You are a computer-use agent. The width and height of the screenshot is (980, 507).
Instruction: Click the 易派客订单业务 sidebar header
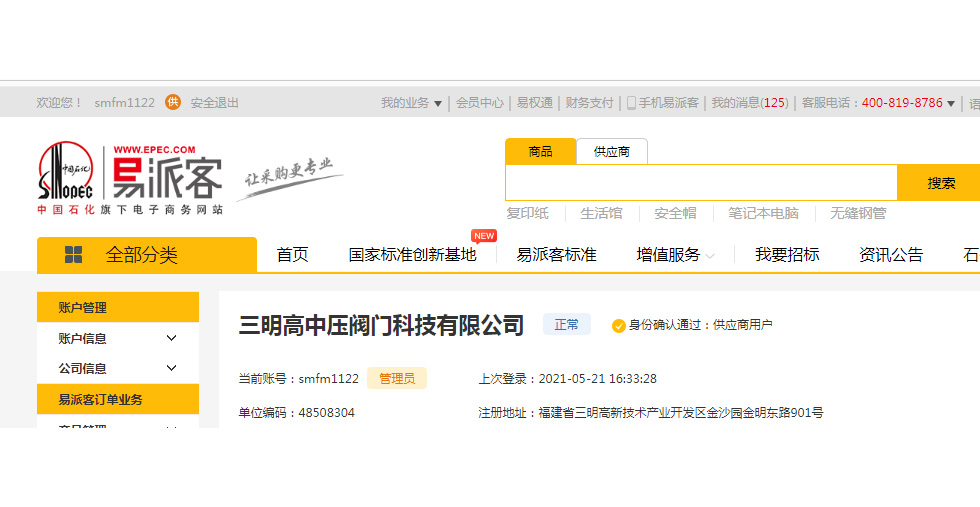coord(118,399)
